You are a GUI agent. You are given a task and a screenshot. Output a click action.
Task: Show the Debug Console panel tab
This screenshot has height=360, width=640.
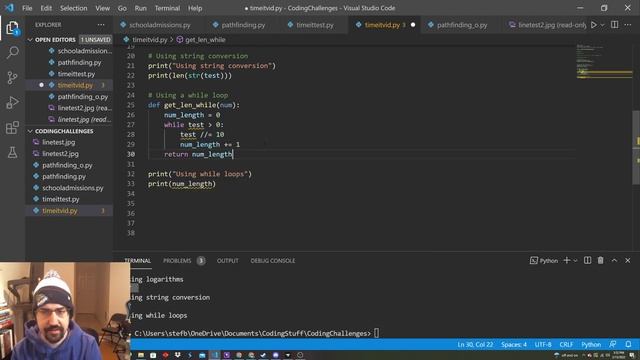coord(273,260)
